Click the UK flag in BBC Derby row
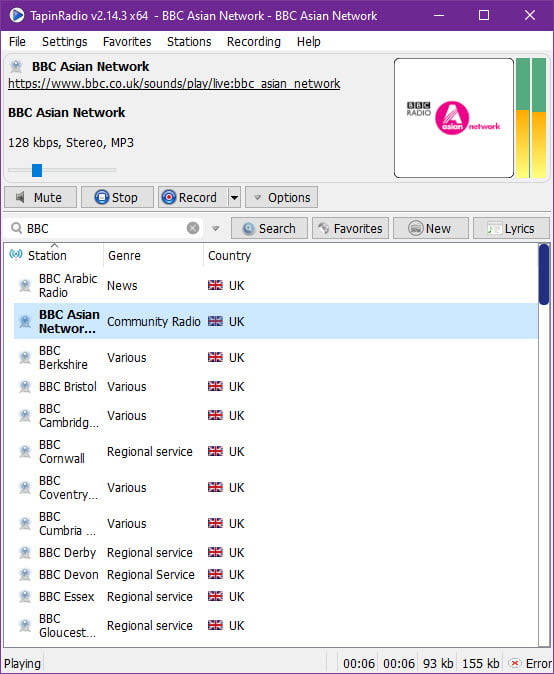554x674 pixels. (215, 552)
